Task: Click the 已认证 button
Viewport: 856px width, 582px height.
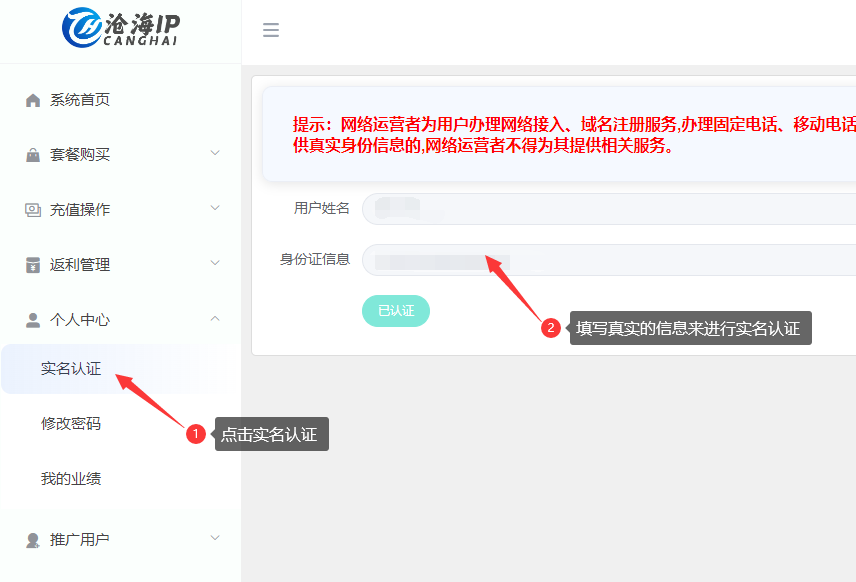Action: (395, 311)
